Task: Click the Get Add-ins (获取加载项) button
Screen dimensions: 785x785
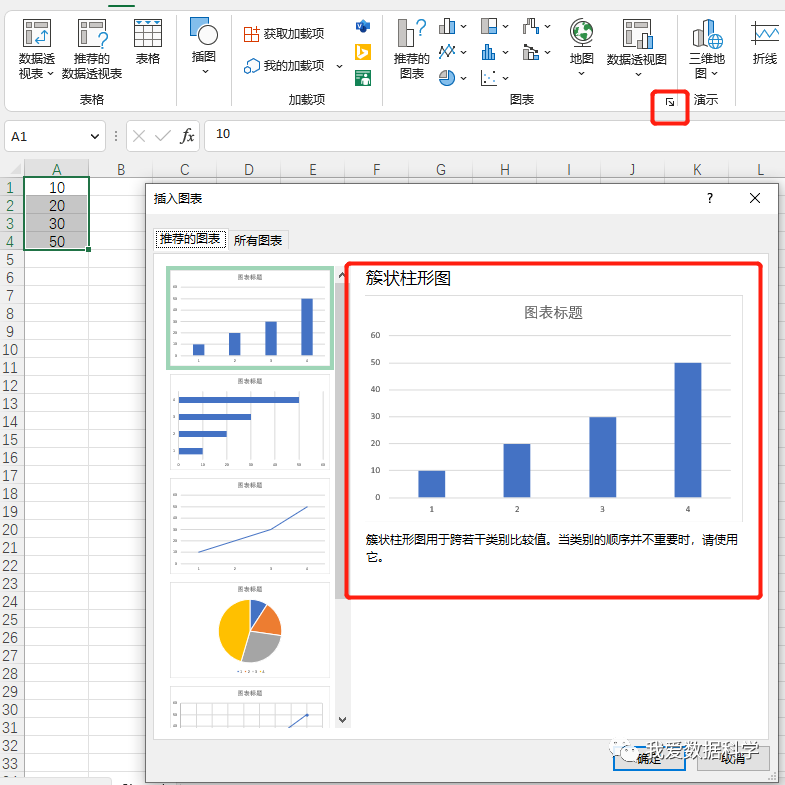Action: click(284, 34)
